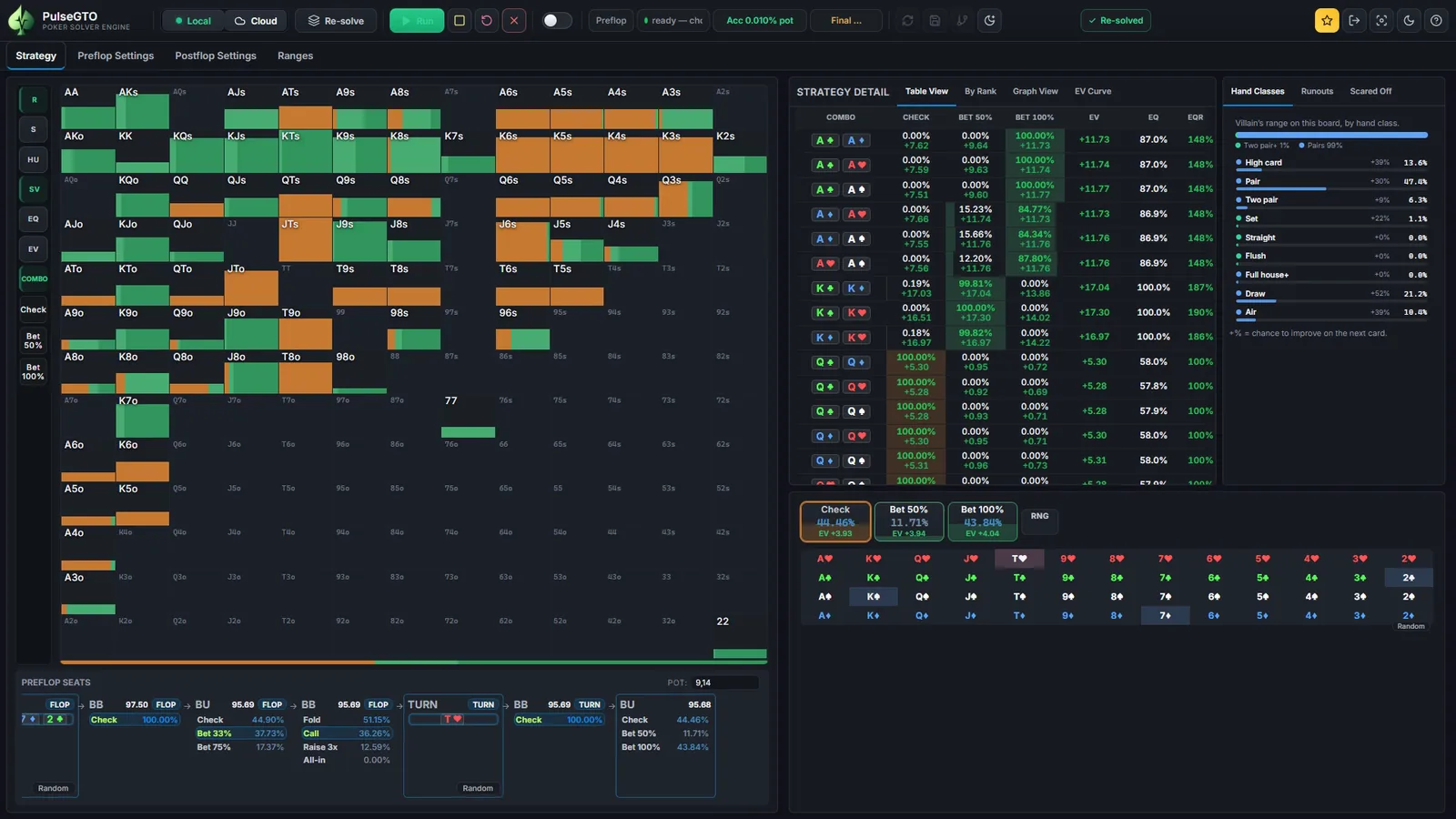Select the Local mode toggle
Image resolution: width=1456 pixels, height=819 pixels.
[193, 20]
